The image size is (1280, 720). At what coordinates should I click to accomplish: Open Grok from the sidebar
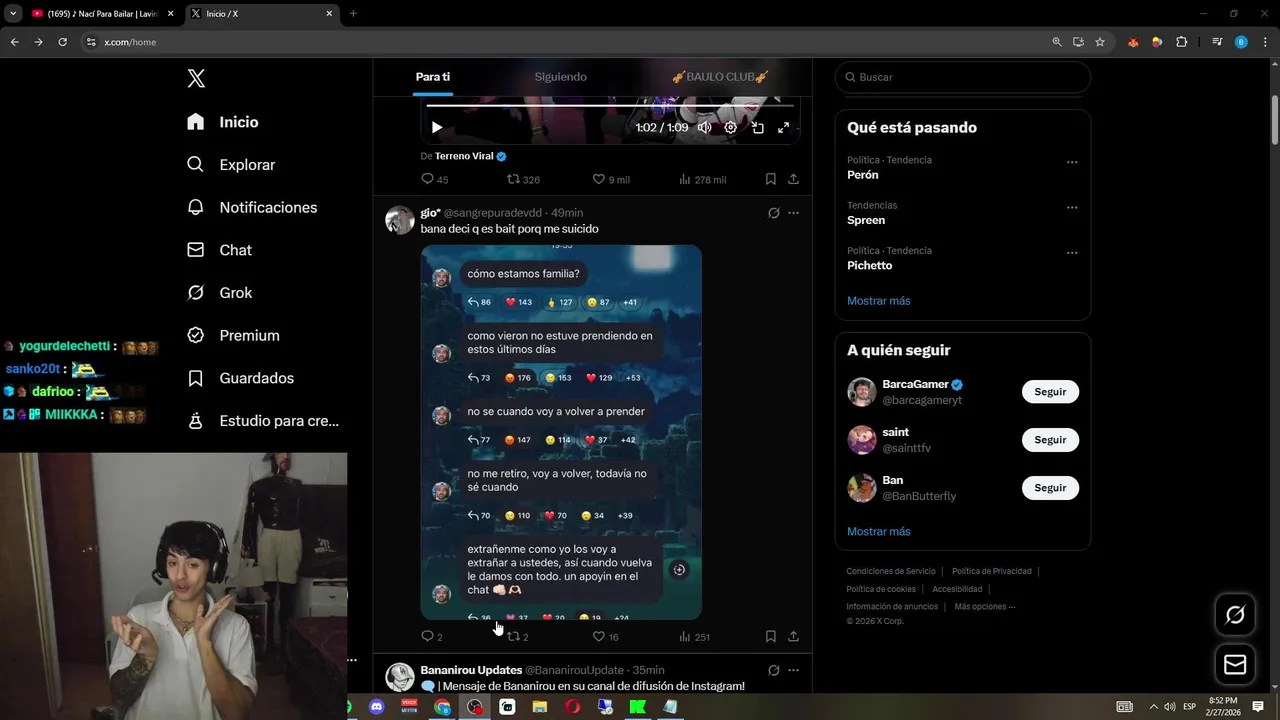[x=219, y=293]
